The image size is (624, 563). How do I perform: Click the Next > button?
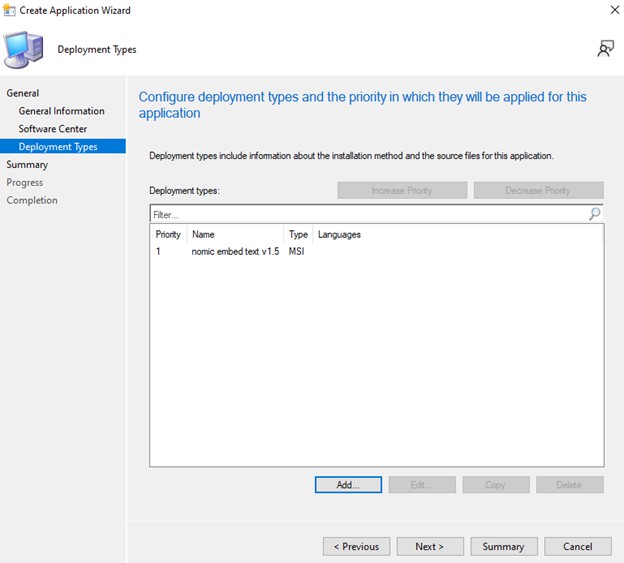tap(430, 546)
